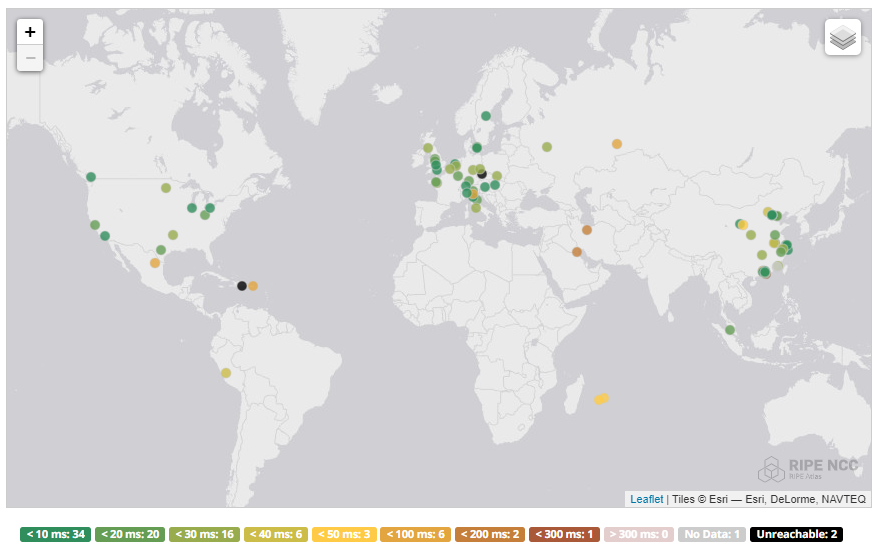878x550 pixels.
Task: Click the yellow probe marker in Peru
Action: pos(226,373)
